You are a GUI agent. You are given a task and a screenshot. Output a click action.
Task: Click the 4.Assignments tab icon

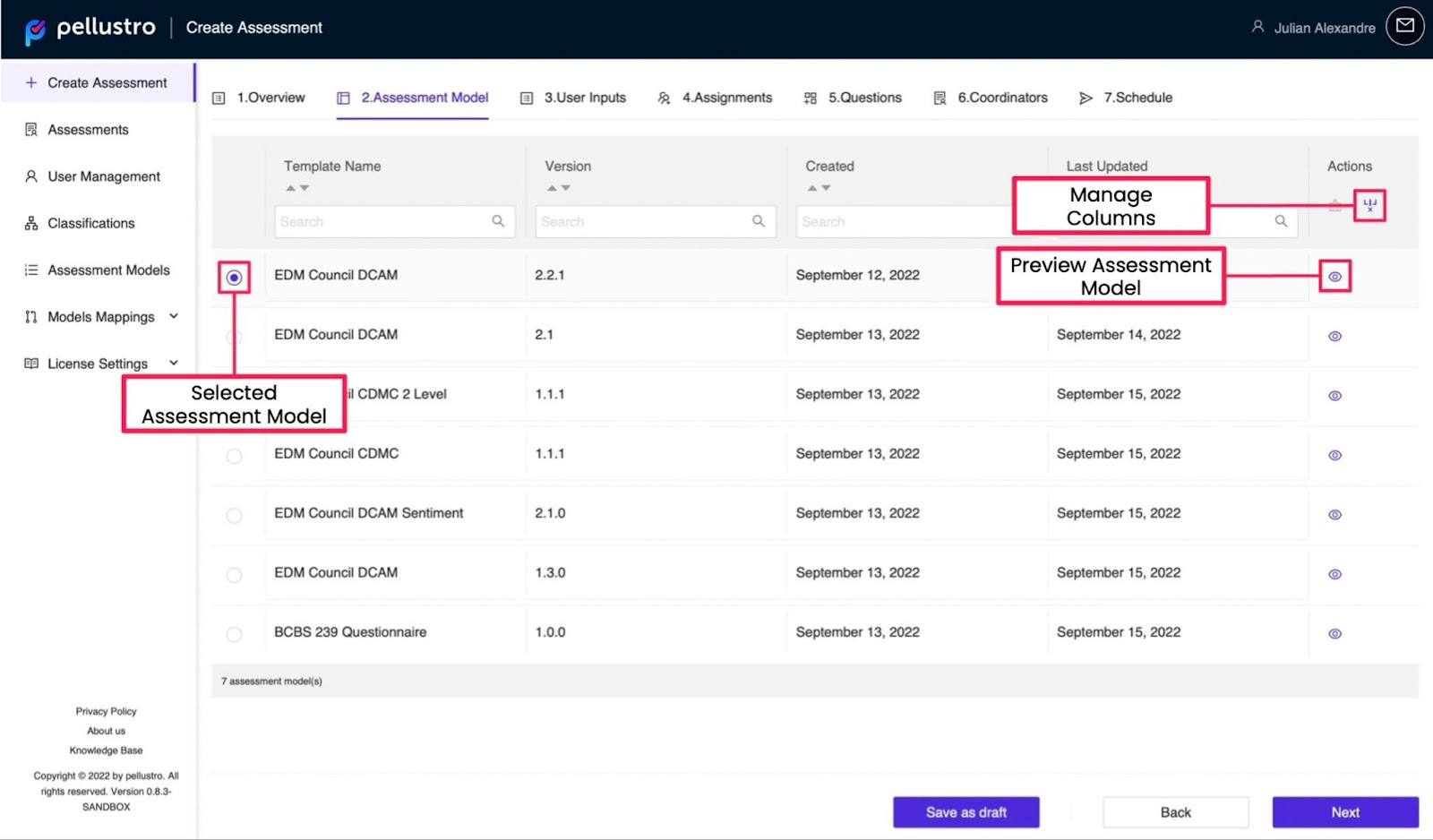coord(664,99)
